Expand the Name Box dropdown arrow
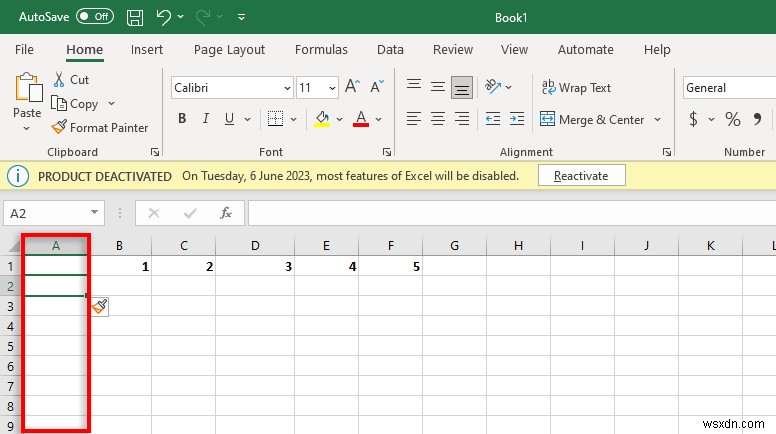 pyautogui.click(x=94, y=213)
